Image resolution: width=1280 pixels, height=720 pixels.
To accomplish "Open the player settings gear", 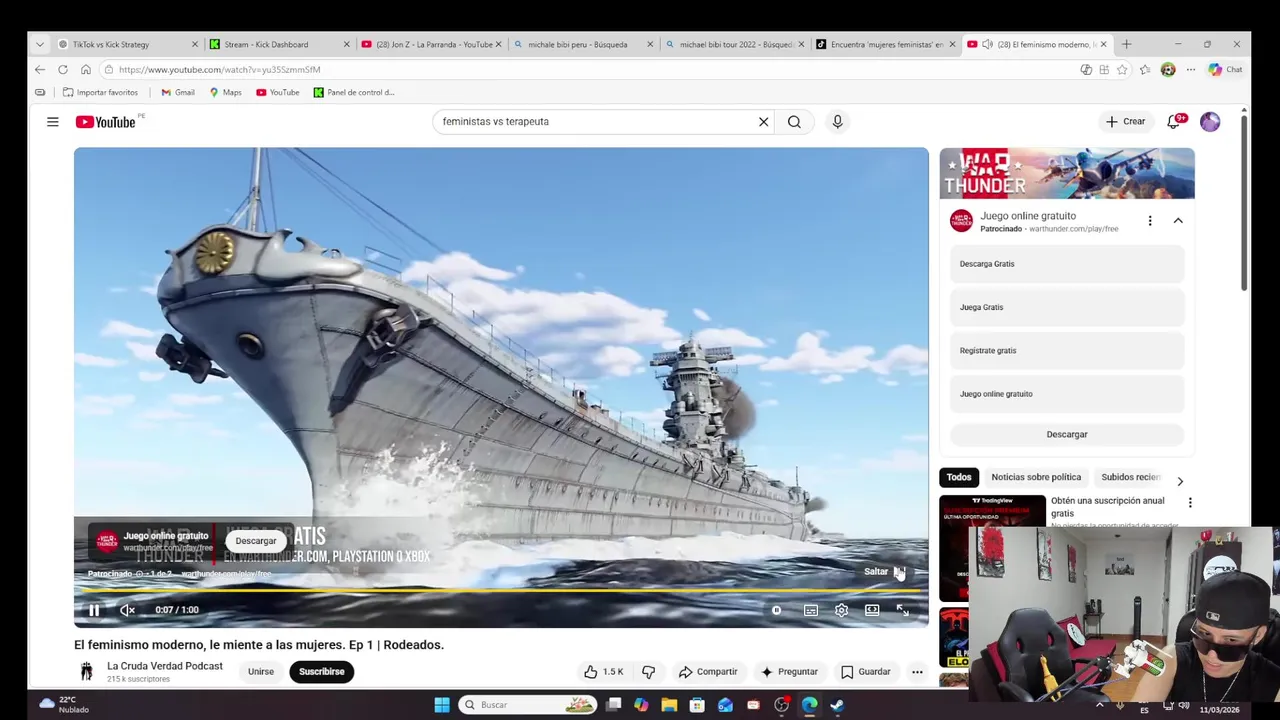I will pos(842,610).
